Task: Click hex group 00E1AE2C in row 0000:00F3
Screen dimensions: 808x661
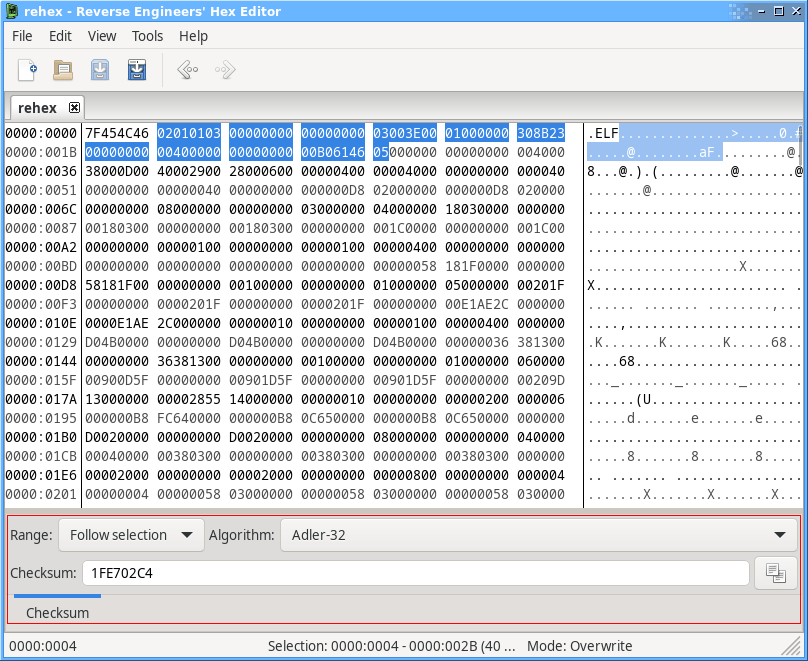Action: click(x=477, y=304)
